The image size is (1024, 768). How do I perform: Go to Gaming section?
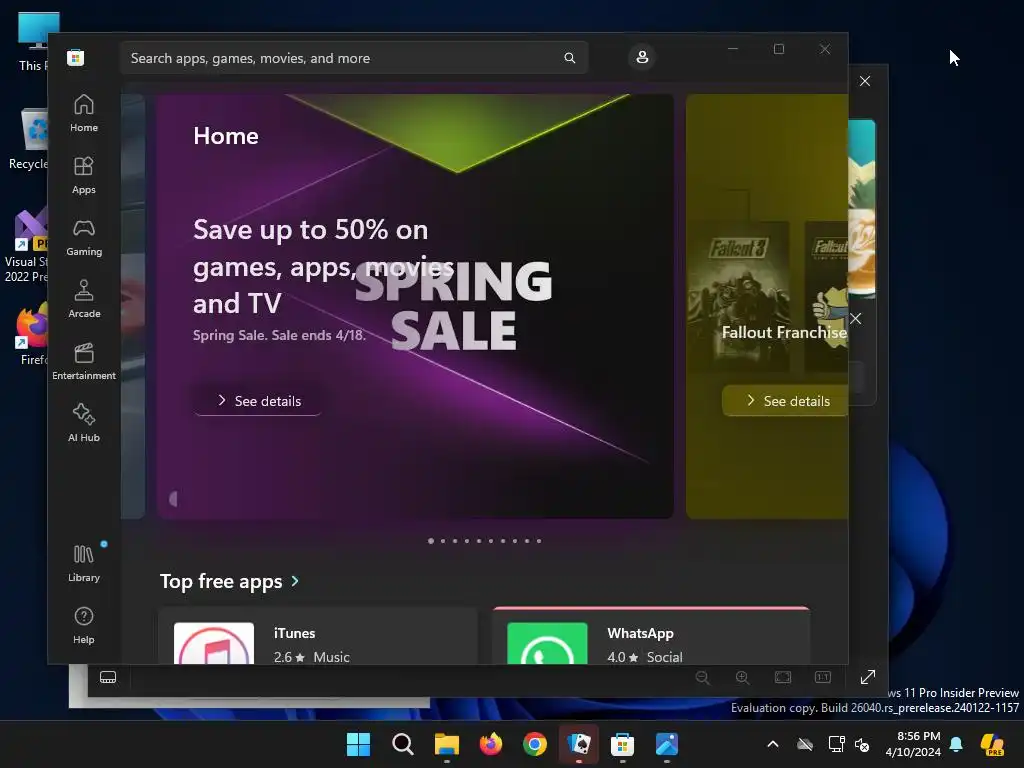point(84,237)
